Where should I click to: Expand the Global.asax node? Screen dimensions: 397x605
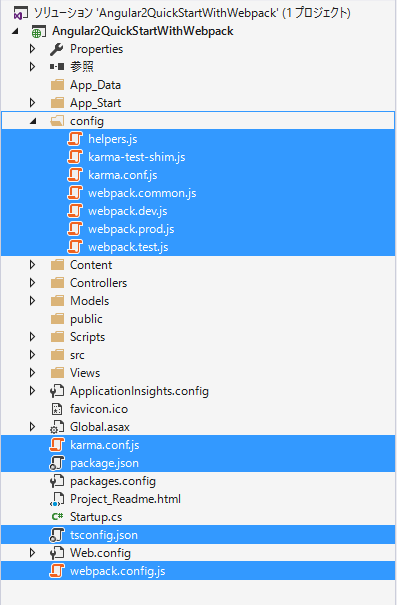[x=33, y=427]
